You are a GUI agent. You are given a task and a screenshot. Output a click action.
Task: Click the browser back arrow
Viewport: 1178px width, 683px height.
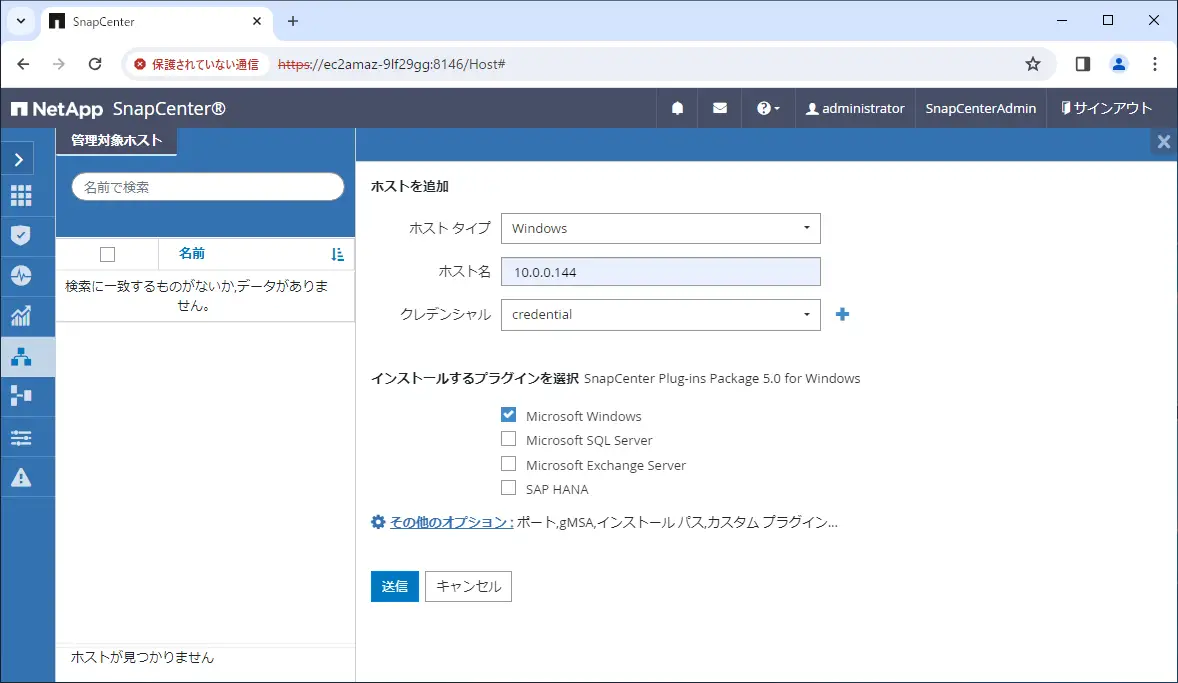coord(23,64)
